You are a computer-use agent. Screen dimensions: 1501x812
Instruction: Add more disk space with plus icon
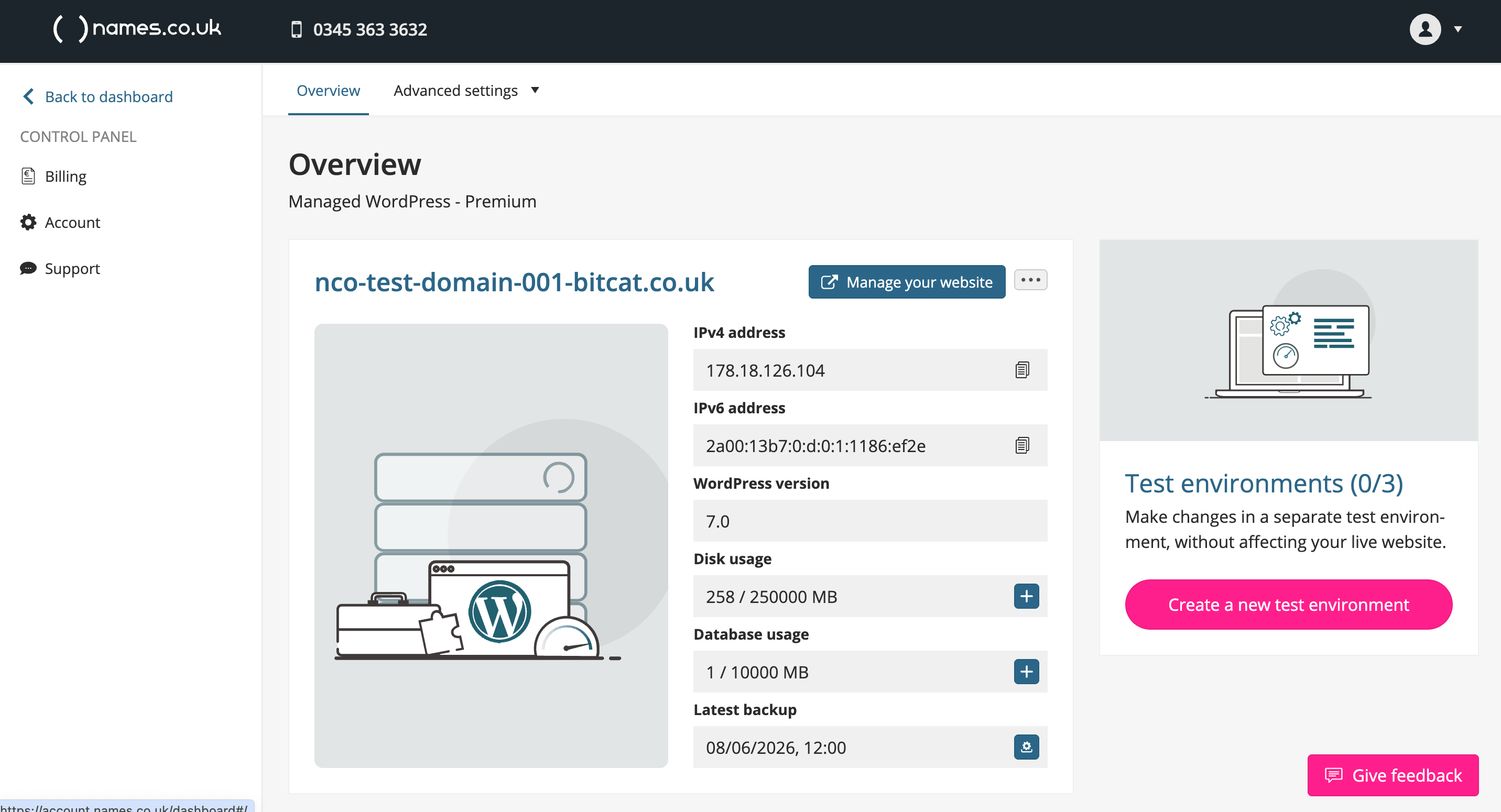point(1026,596)
